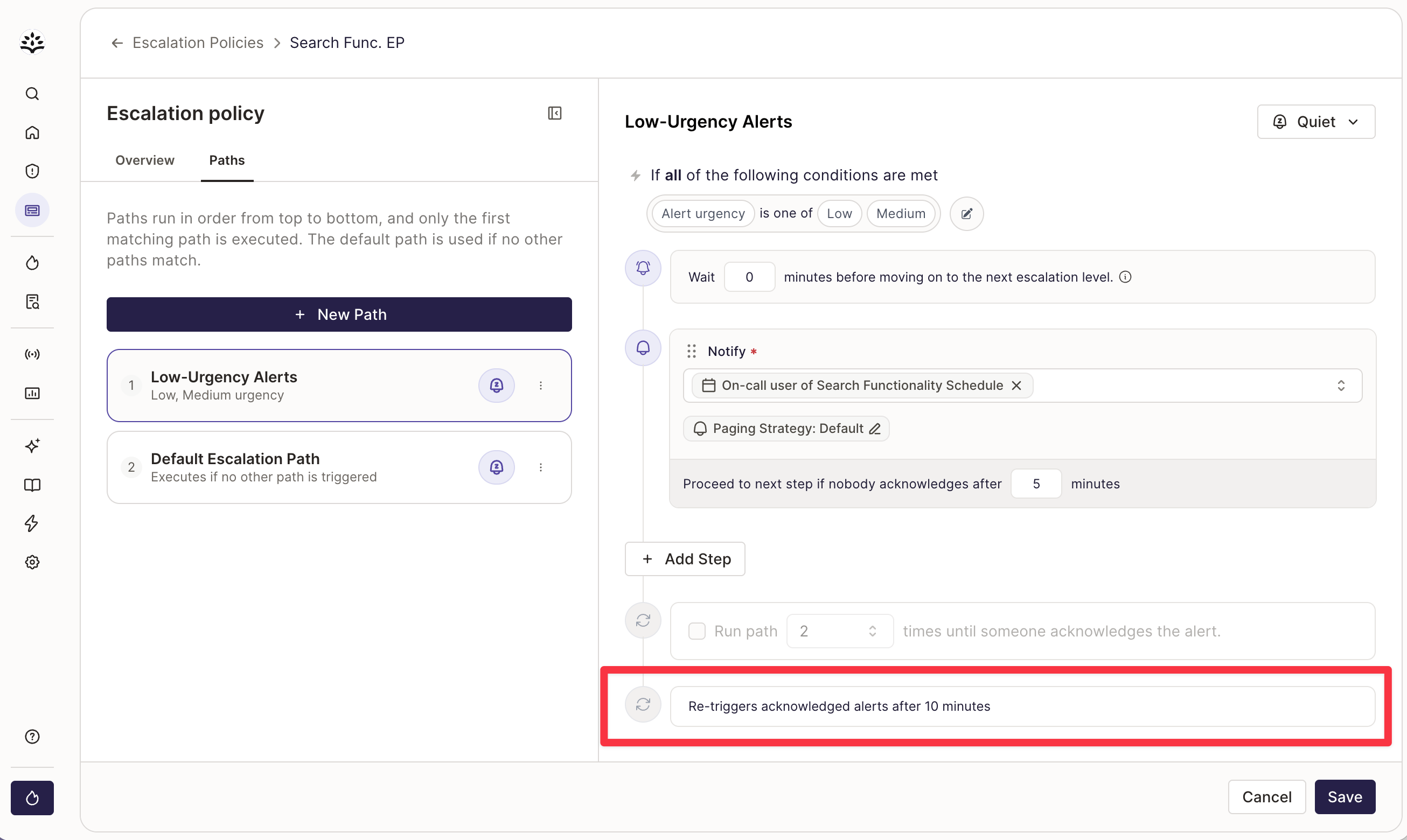Grab the Notify step drag handle
The height and width of the screenshot is (840, 1407).
691,352
